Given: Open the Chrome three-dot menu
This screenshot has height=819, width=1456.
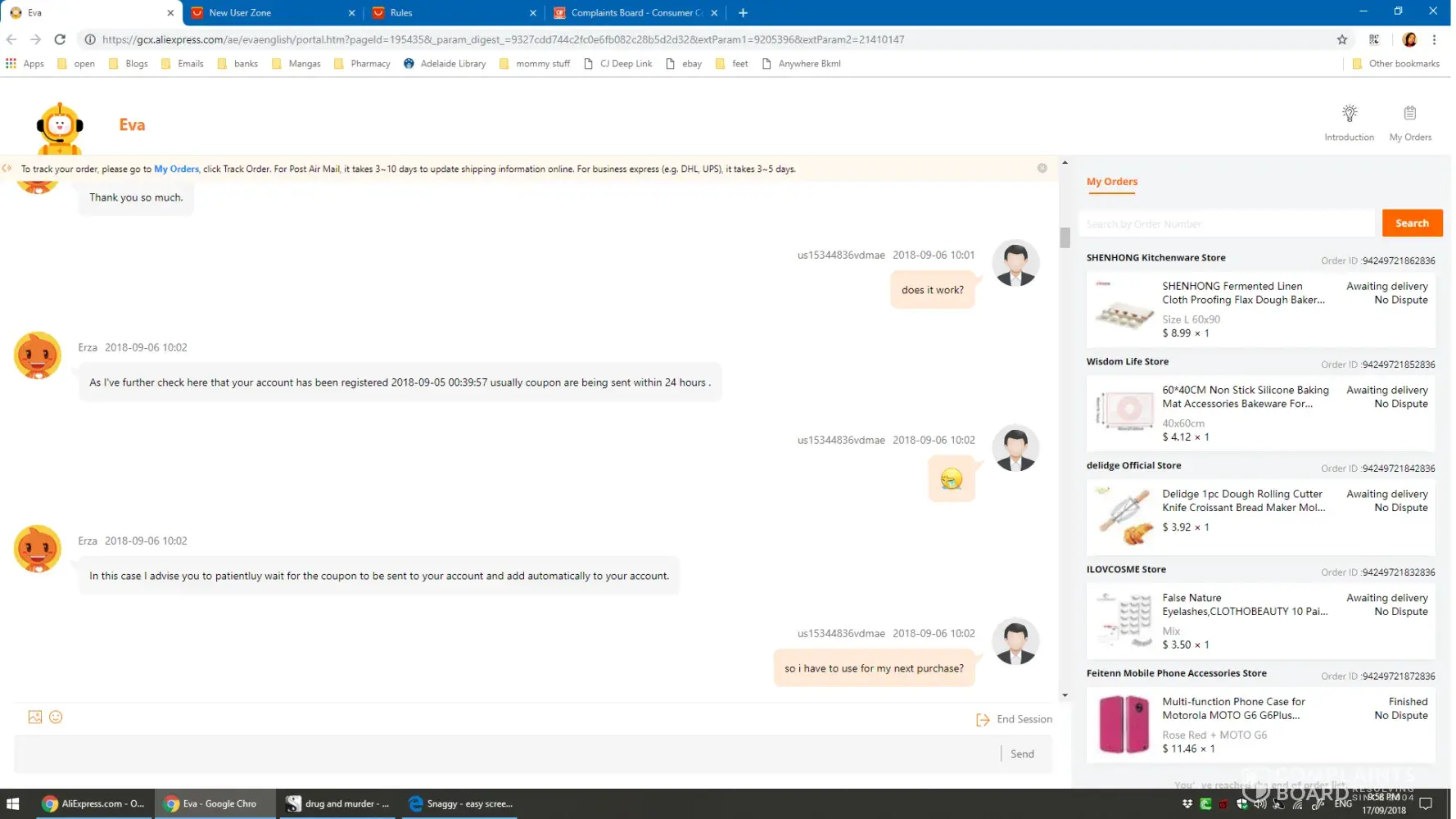Looking at the screenshot, I should coord(1434,39).
